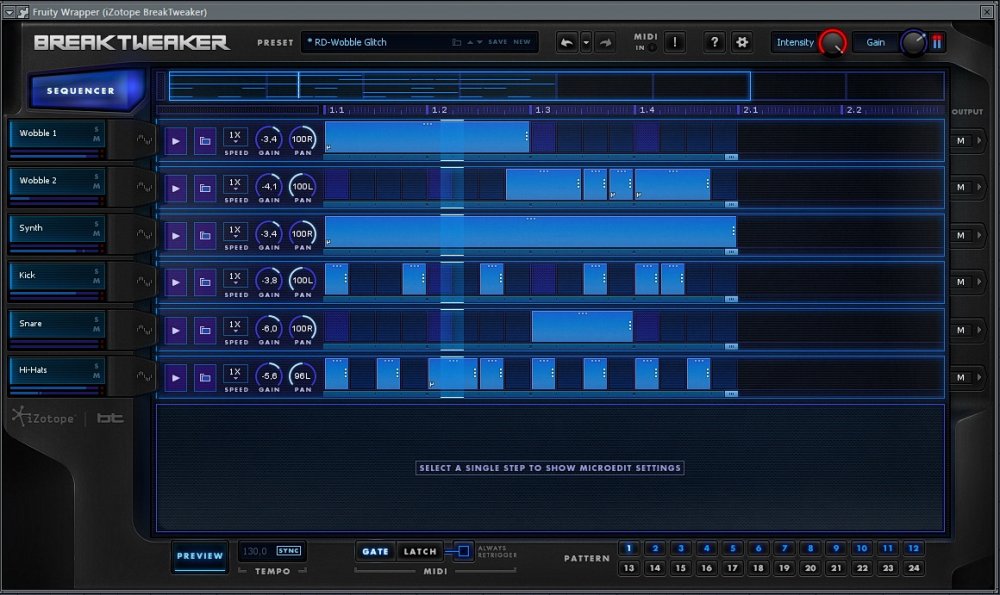
Task: Click the MIDI panic exclamation button
Action: pyautogui.click(x=675, y=43)
